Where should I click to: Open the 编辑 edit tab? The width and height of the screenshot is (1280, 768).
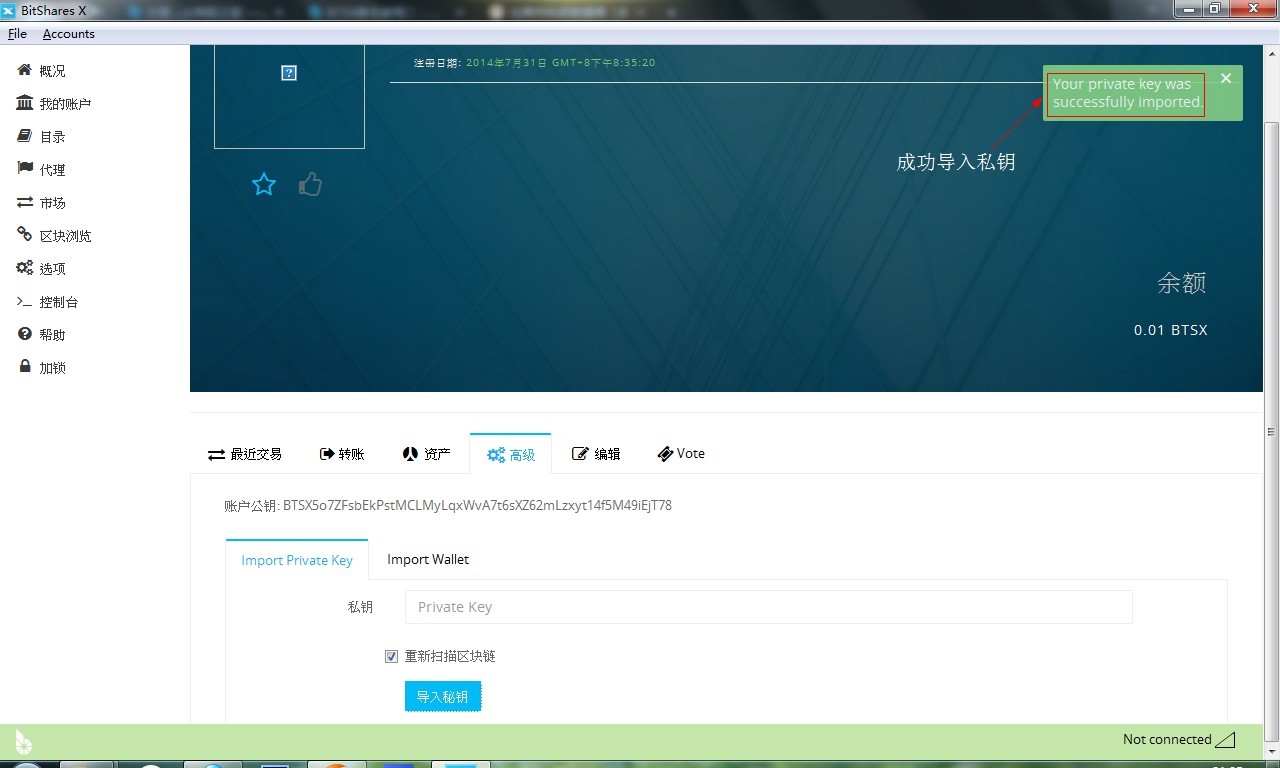596,454
